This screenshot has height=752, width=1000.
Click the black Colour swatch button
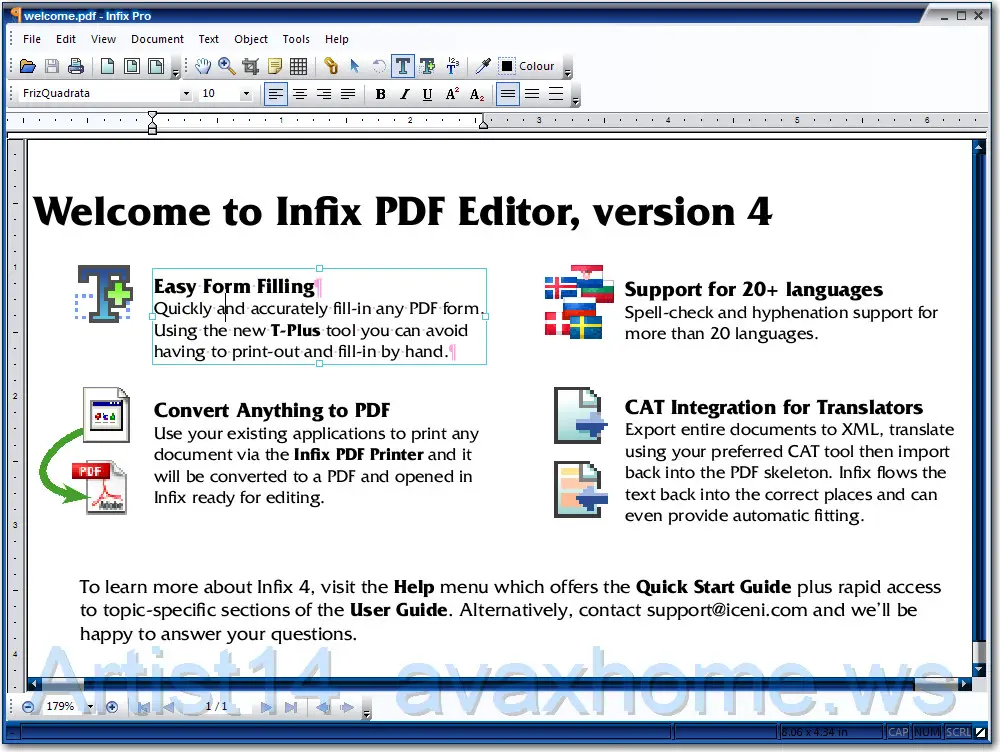(x=507, y=66)
